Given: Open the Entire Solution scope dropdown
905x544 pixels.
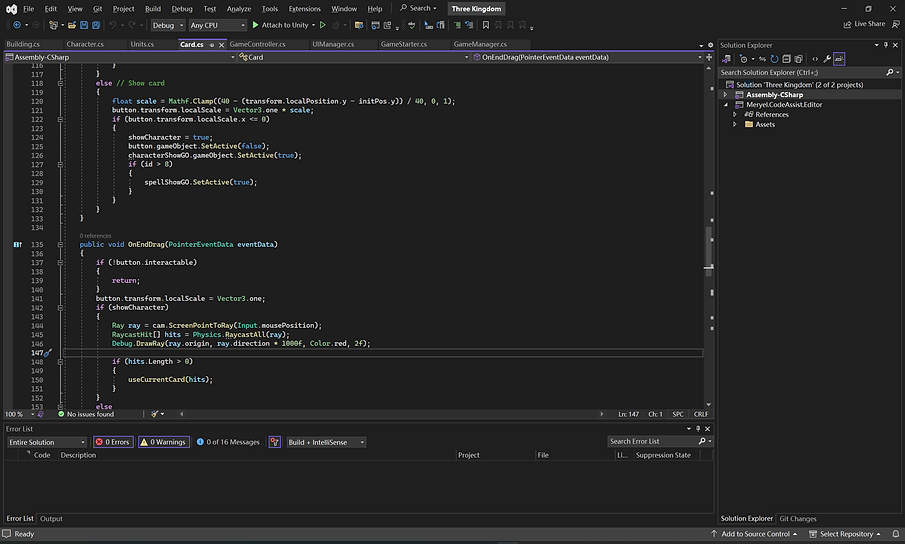Looking at the screenshot, I should pyautogui.click(x=47, y=442).
